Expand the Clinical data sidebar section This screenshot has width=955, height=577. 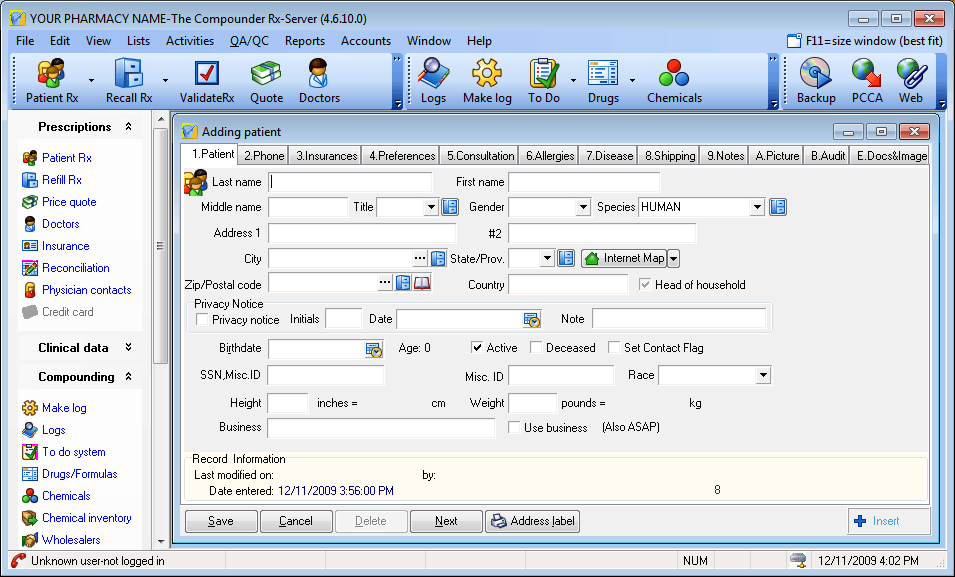[x=128, y=348]
